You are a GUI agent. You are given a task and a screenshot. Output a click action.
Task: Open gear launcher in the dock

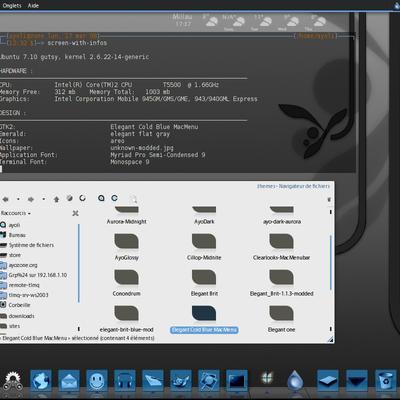coord(13,382)
